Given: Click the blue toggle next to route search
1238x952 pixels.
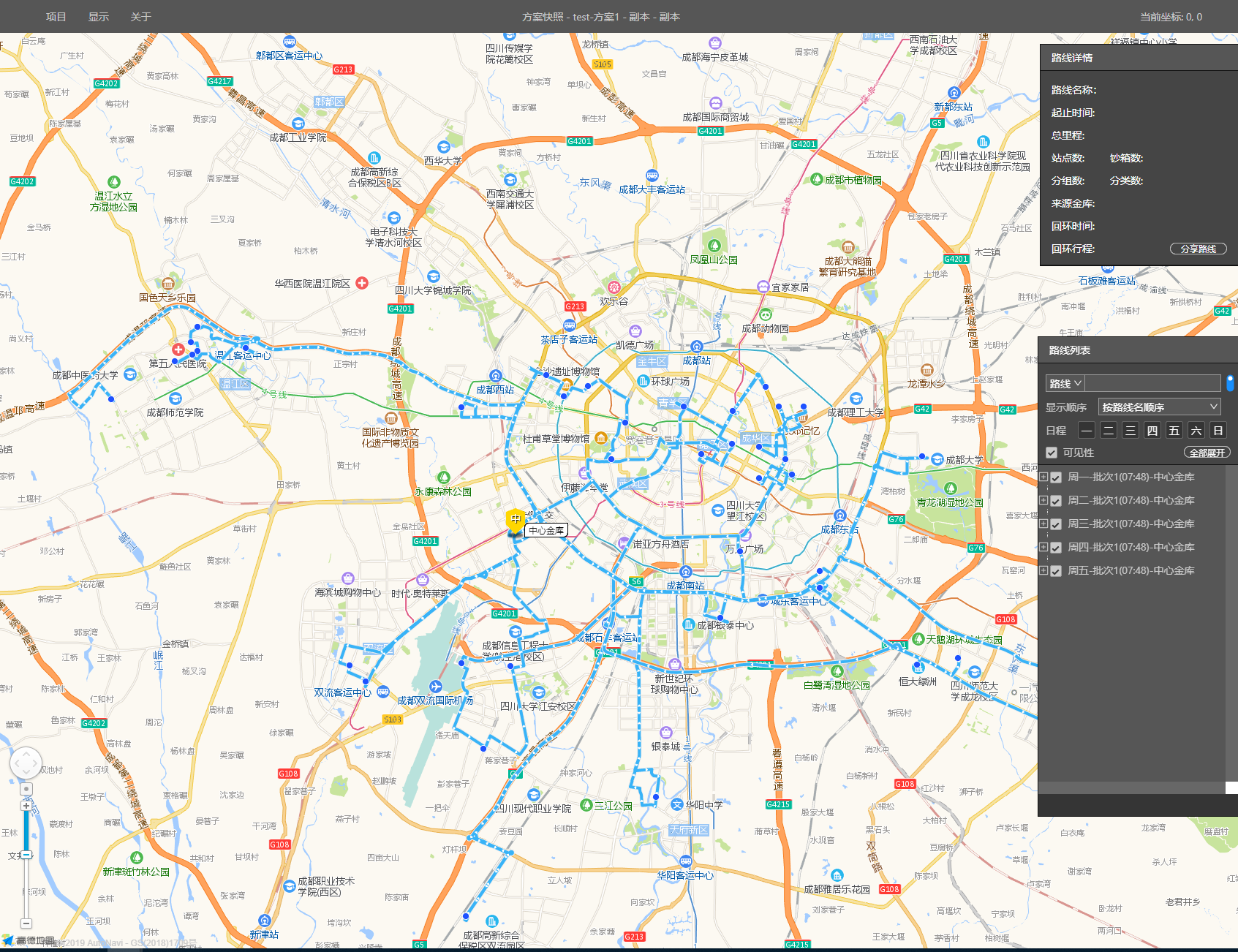Looking at the screenshot, I should pyautogui.click(x=1230, y=383).
